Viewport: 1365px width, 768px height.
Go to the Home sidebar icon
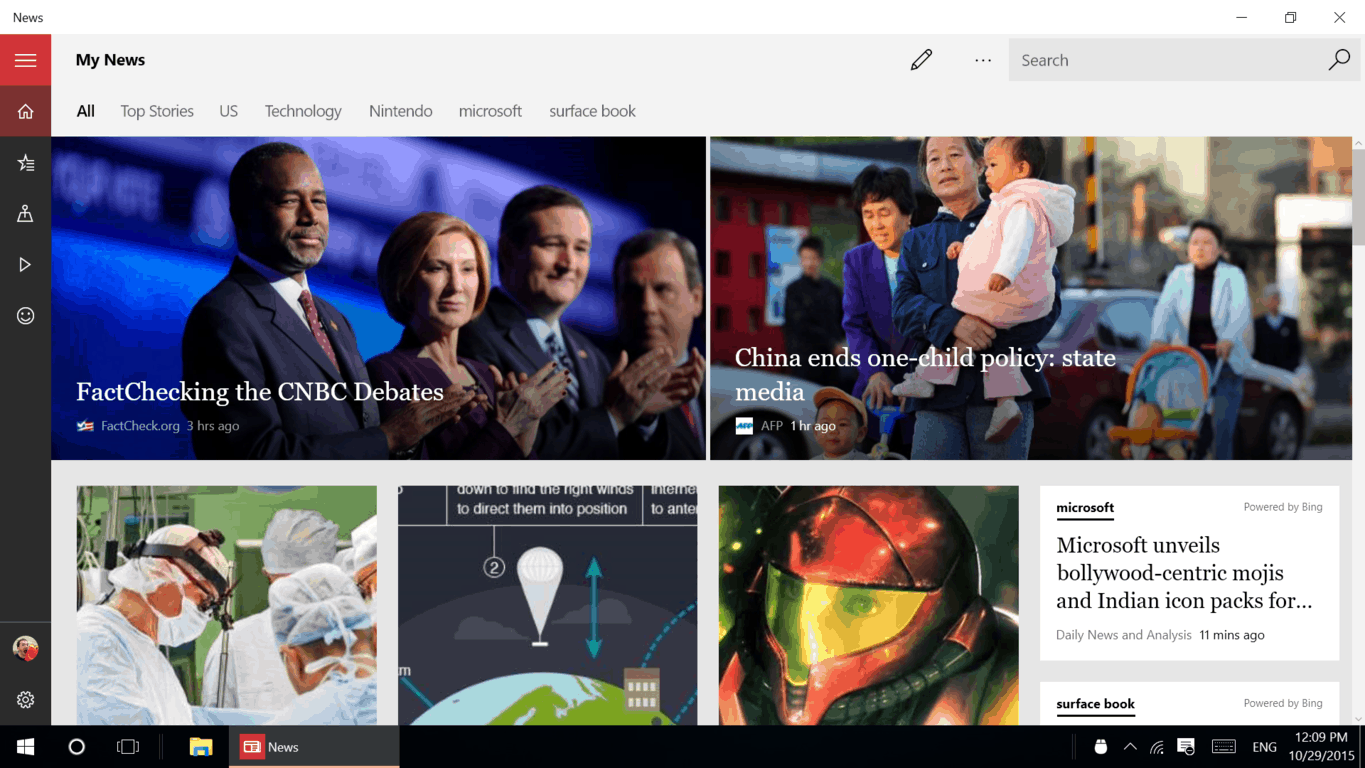coord(25,111)
